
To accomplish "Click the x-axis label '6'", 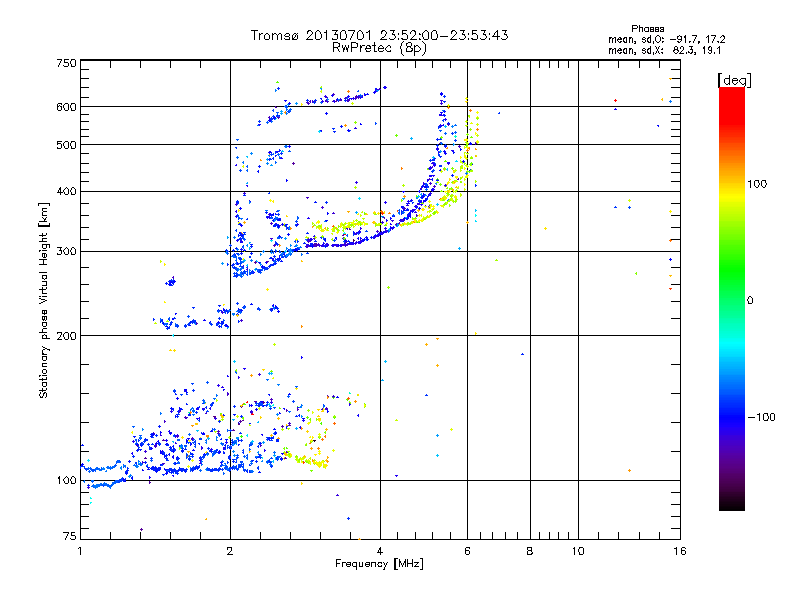I will [x=467, y=551].
